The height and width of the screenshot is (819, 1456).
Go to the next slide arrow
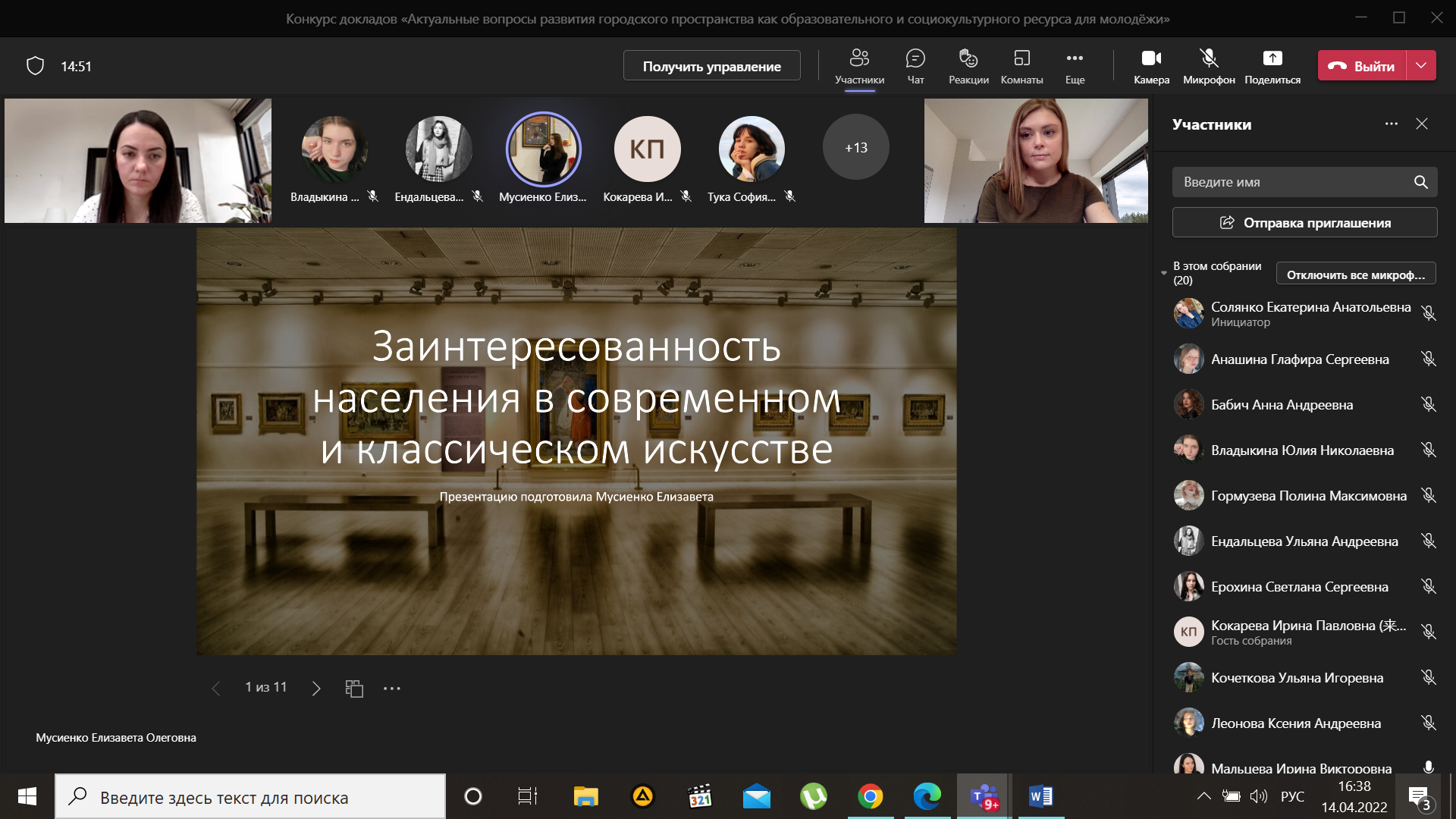[x=316, y=688]
